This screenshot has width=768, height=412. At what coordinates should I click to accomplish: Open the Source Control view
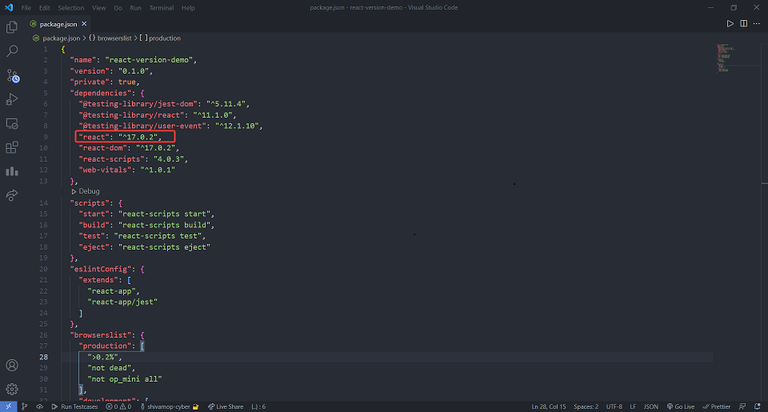coord(12,75)
